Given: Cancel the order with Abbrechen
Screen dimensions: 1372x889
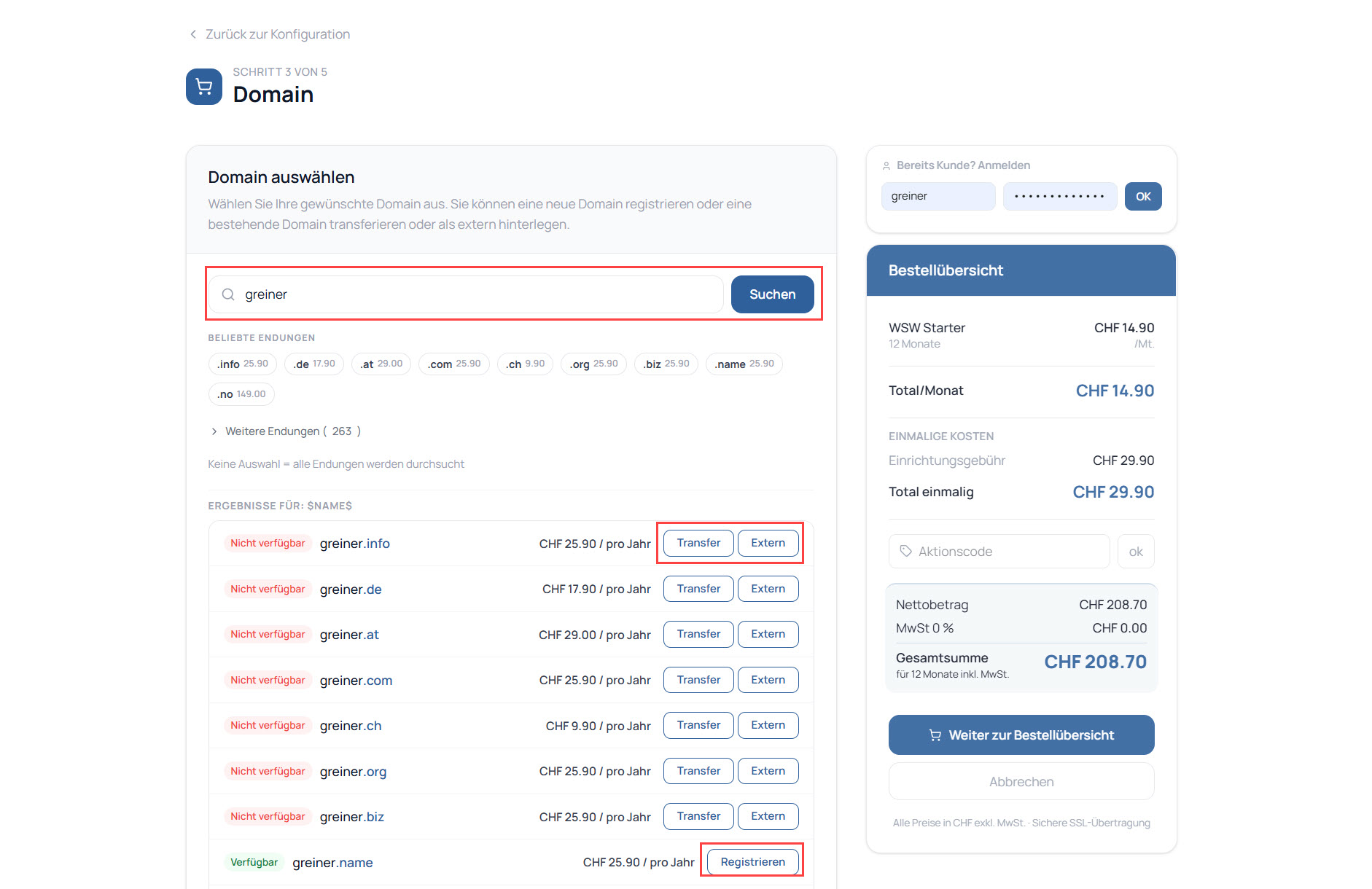Looking at the screenshot, I should [1021, 782].
